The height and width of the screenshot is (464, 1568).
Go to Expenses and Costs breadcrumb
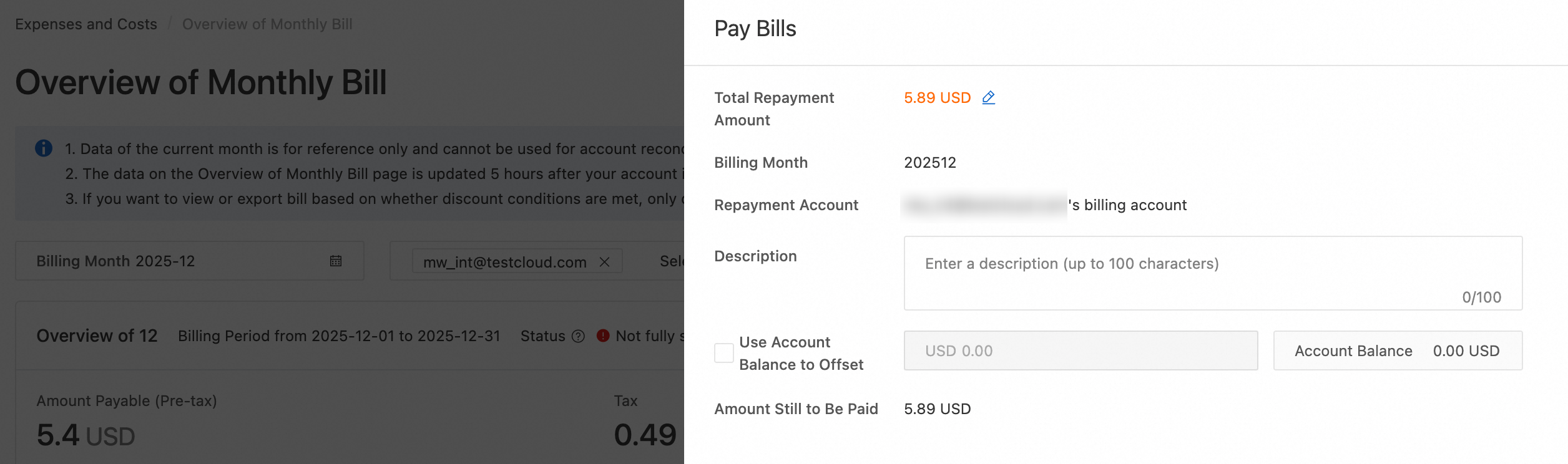86,24
